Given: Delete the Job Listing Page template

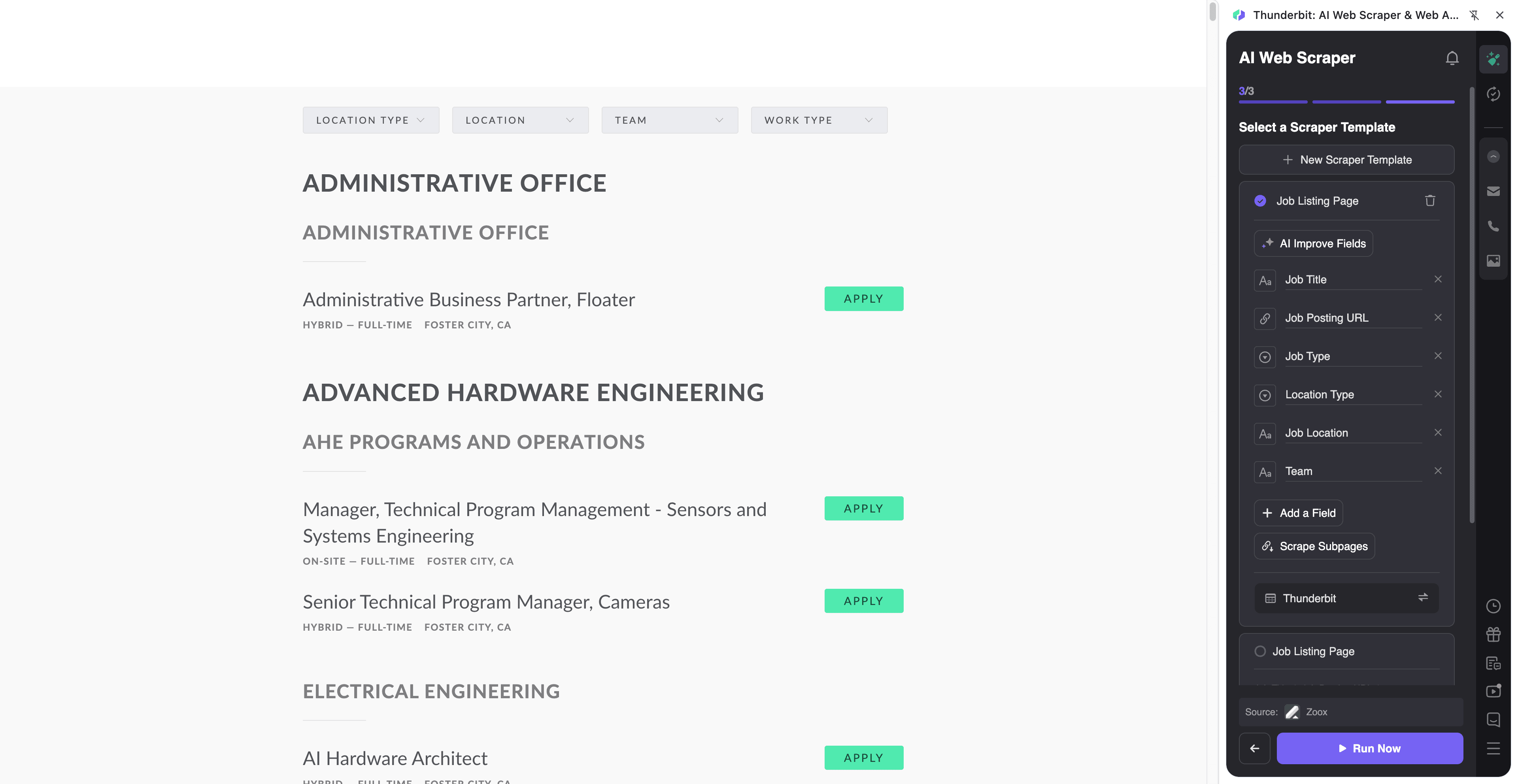Looking at the screenshot, I should point(1430,201).
